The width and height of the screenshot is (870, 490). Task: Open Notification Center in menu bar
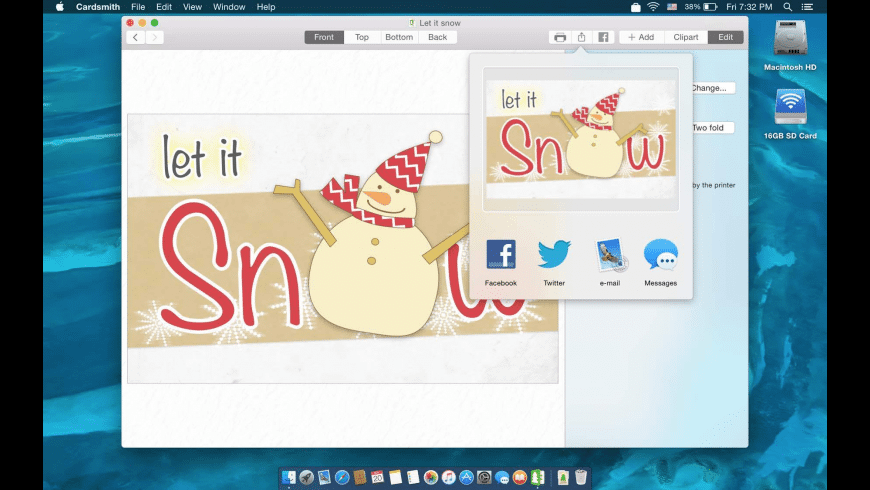pyautogui.click(x=807, y=7)
